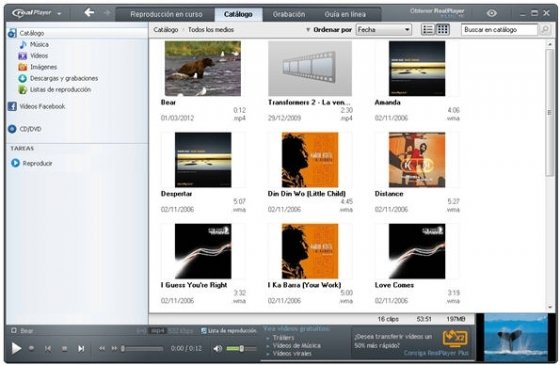The image size is (560, 365).
Task: Click the catalog scroll down arrow
Action: click(549, 307)
